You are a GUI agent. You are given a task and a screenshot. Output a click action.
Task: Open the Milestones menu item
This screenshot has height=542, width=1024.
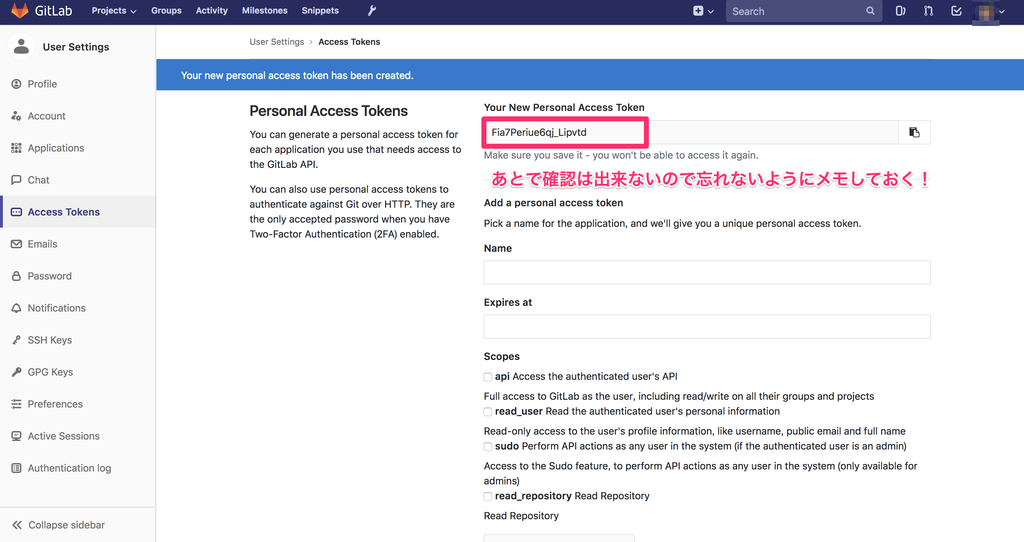(264, 10)
